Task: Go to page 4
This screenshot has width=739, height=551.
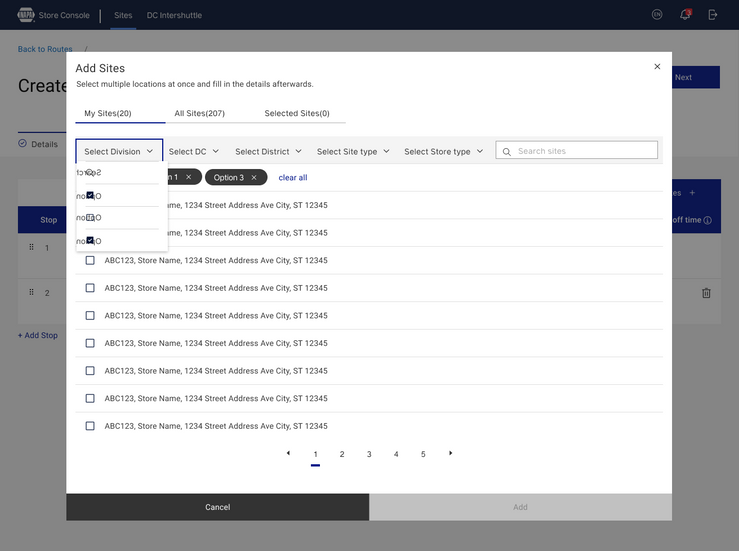Action: click(396, 454)
